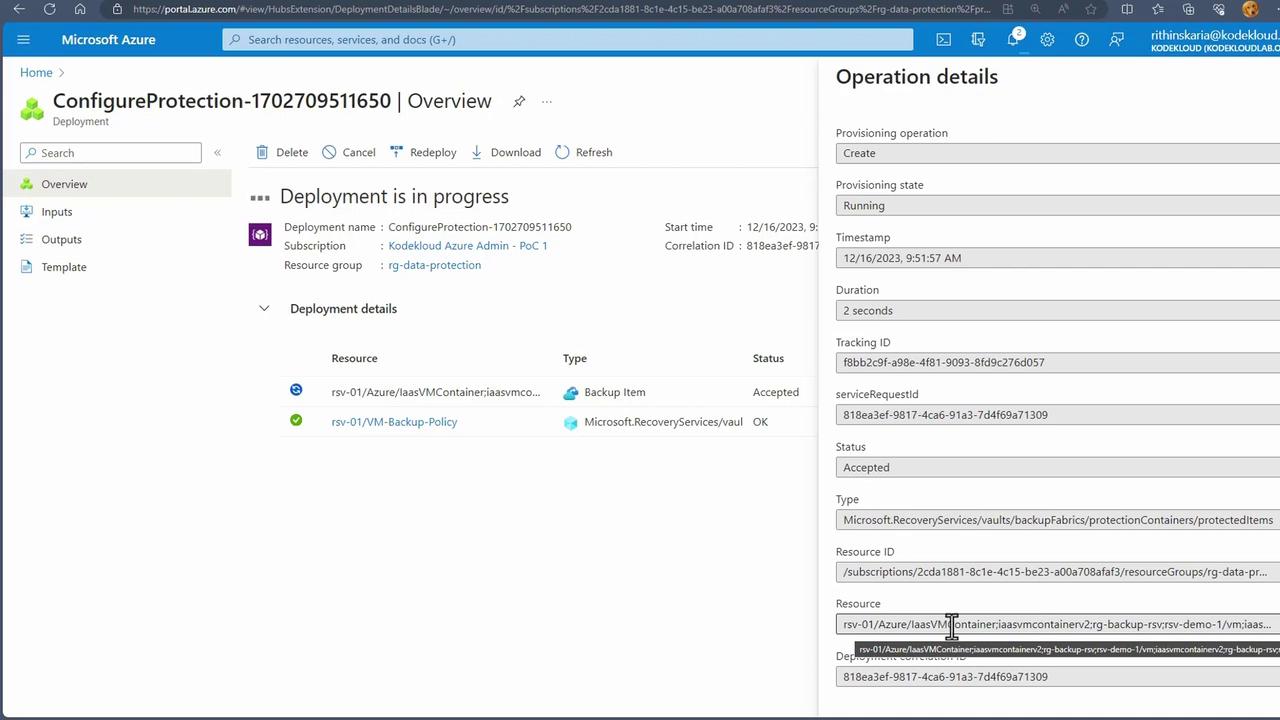1280x720 pixels.
Task: Go back with the browser back arrow
Action: 19,10
